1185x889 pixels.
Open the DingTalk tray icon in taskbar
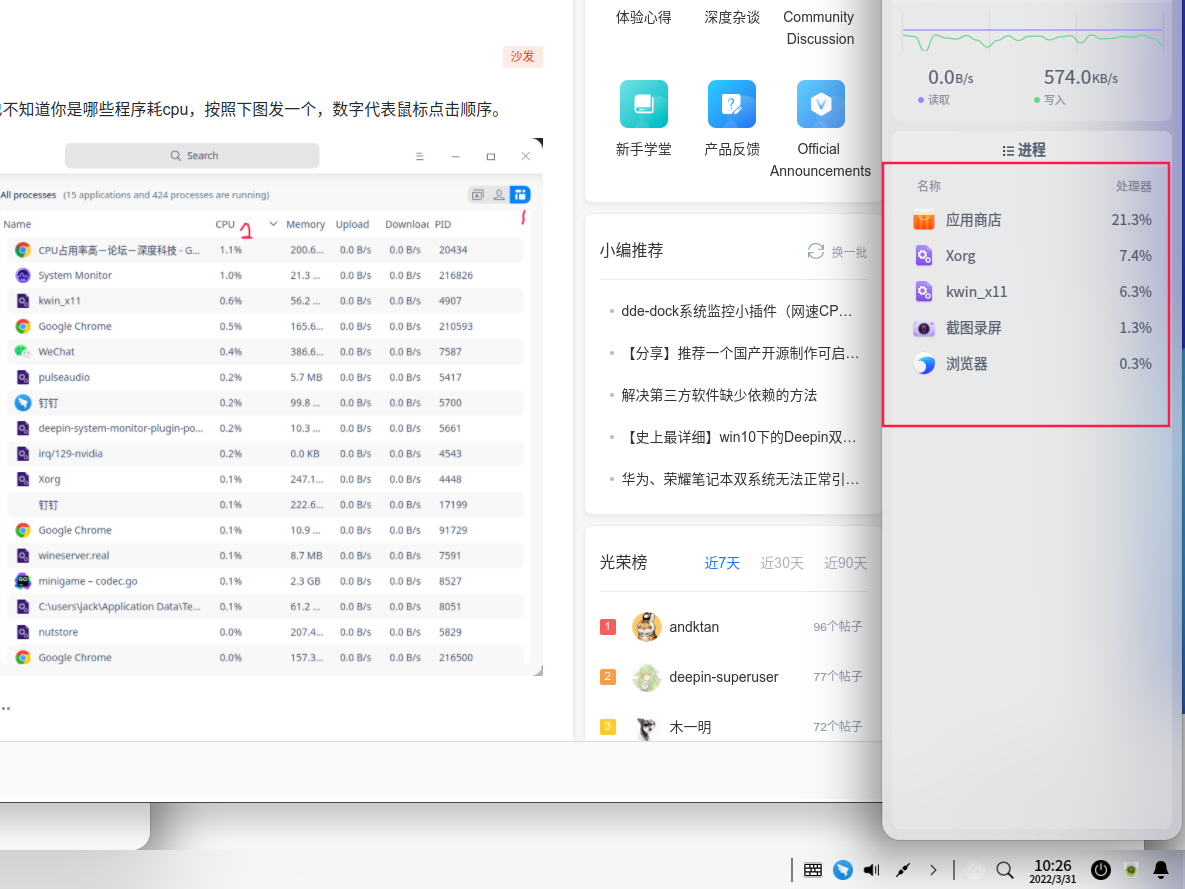coord(843,870)
